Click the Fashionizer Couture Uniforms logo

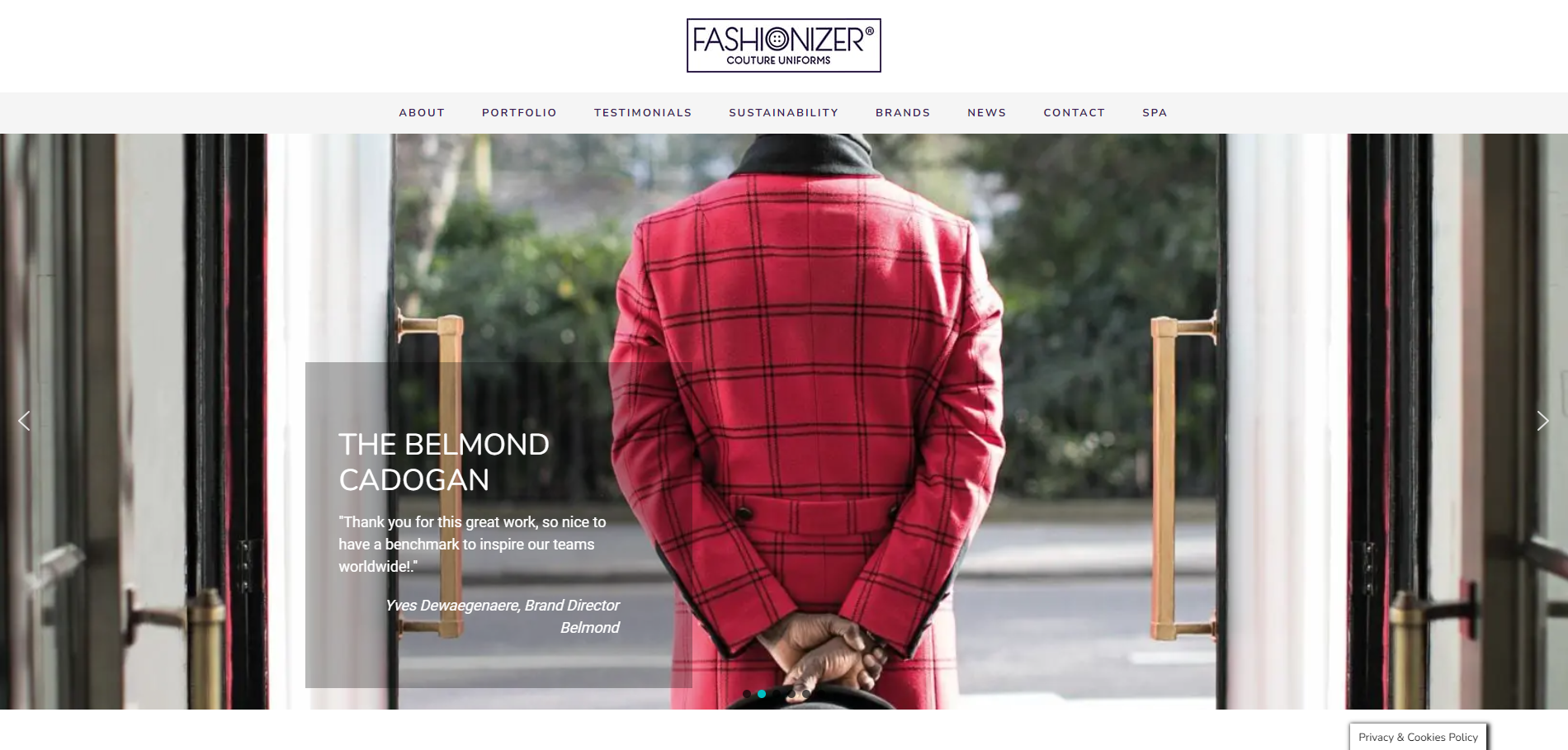[x=783, y=45]
